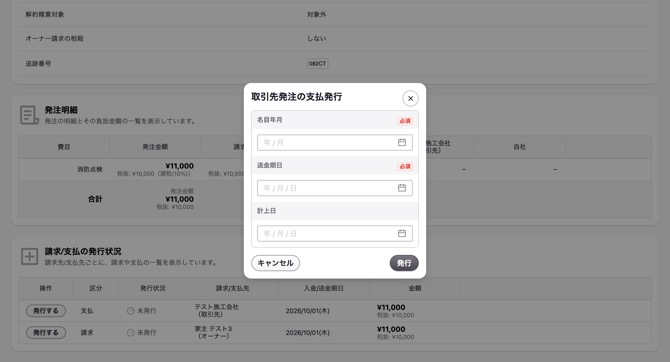This screenshot has height=362, width=670.
Task: Click 対象外 value text
Action: (316, 15)
